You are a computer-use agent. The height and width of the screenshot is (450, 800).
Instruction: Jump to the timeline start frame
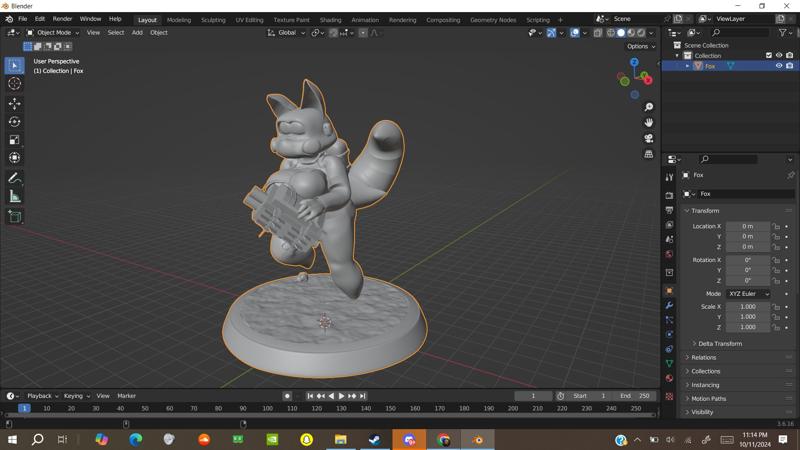(x=310, y=396)
